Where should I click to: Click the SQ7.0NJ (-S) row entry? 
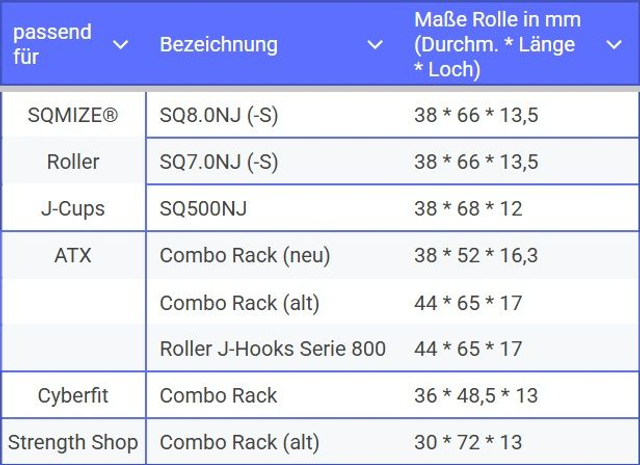pos(219,162)
